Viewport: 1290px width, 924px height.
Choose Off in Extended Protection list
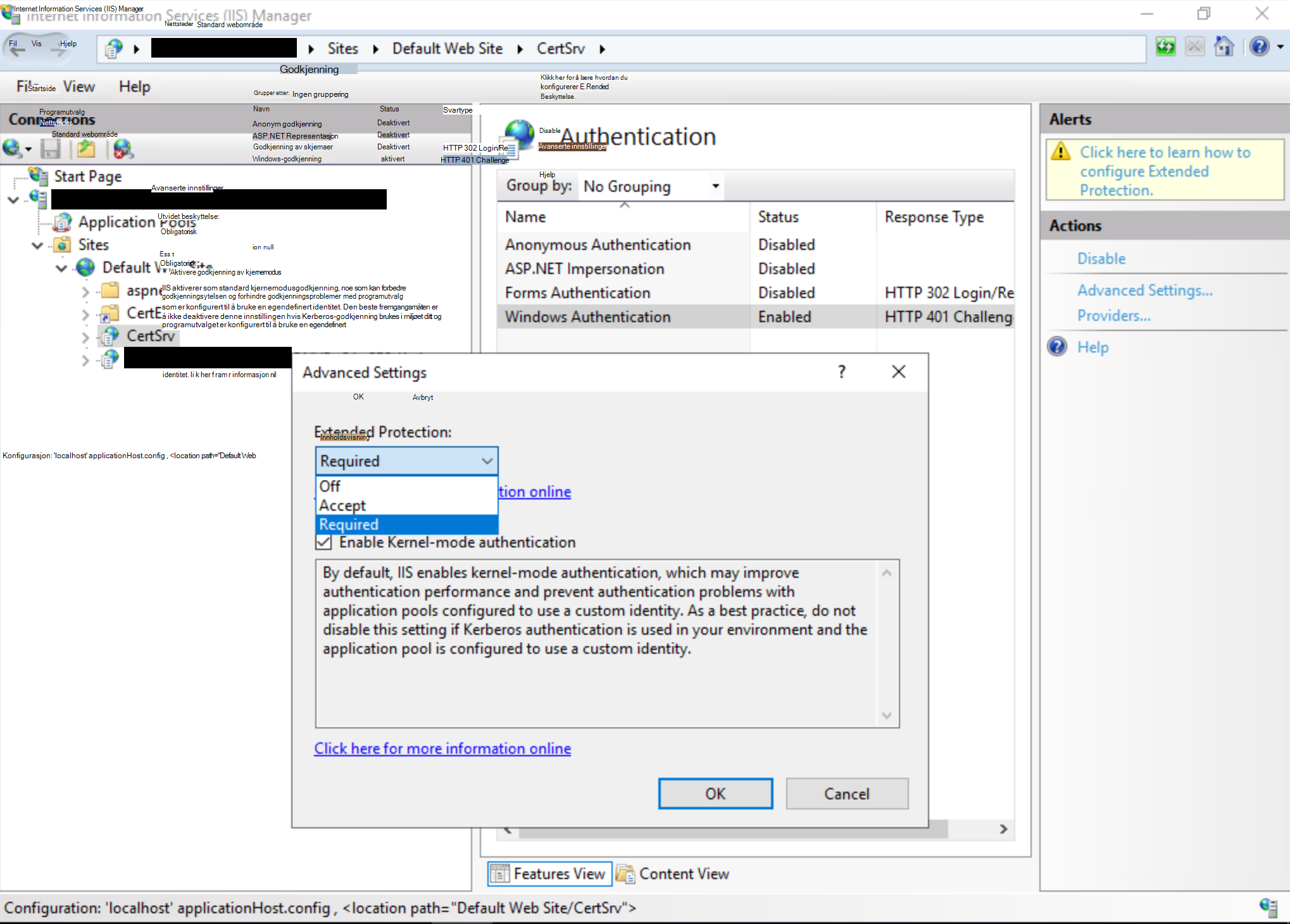(407, 487)
